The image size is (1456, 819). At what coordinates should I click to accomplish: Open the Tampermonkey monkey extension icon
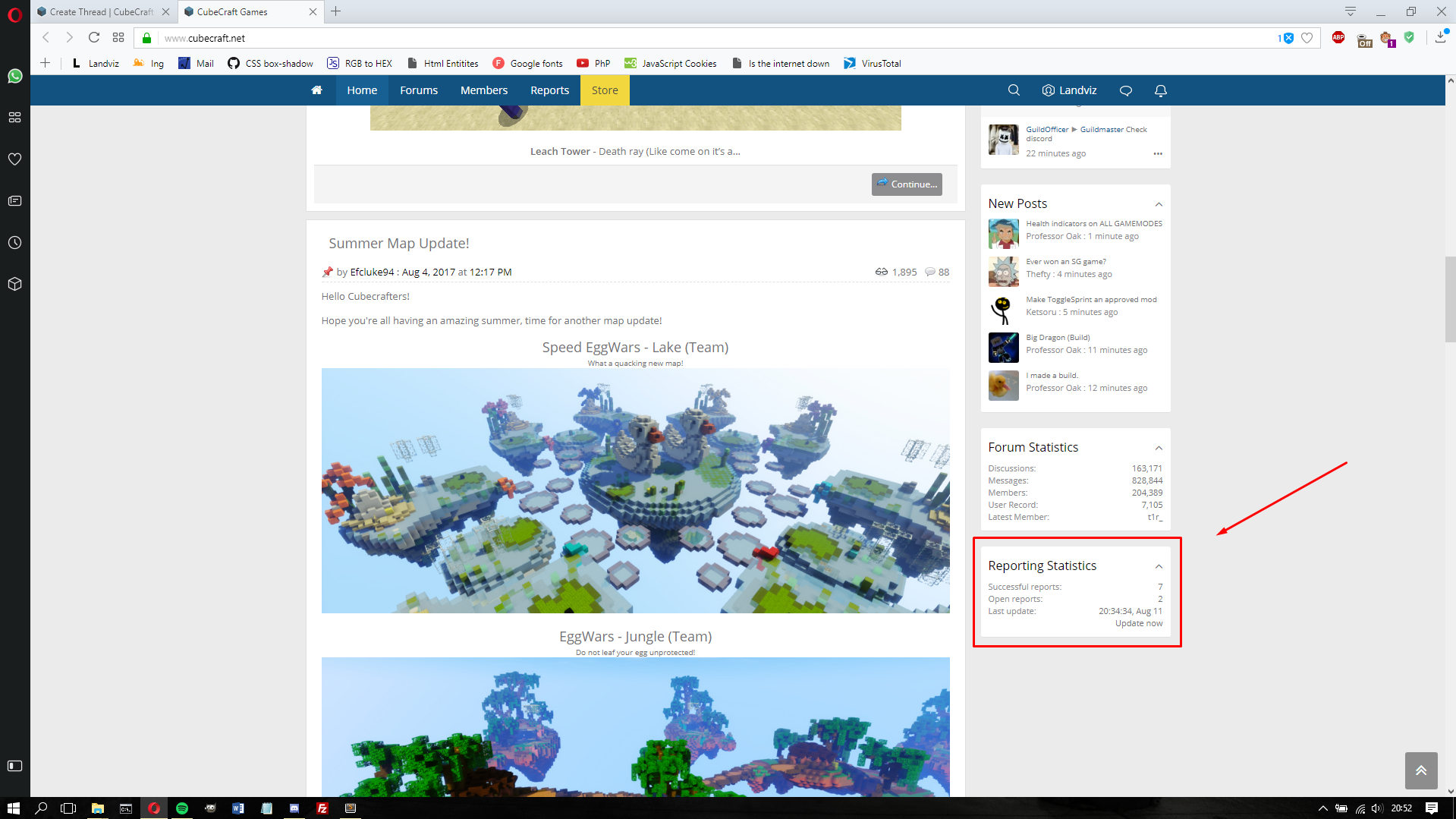click(1388, 39)
